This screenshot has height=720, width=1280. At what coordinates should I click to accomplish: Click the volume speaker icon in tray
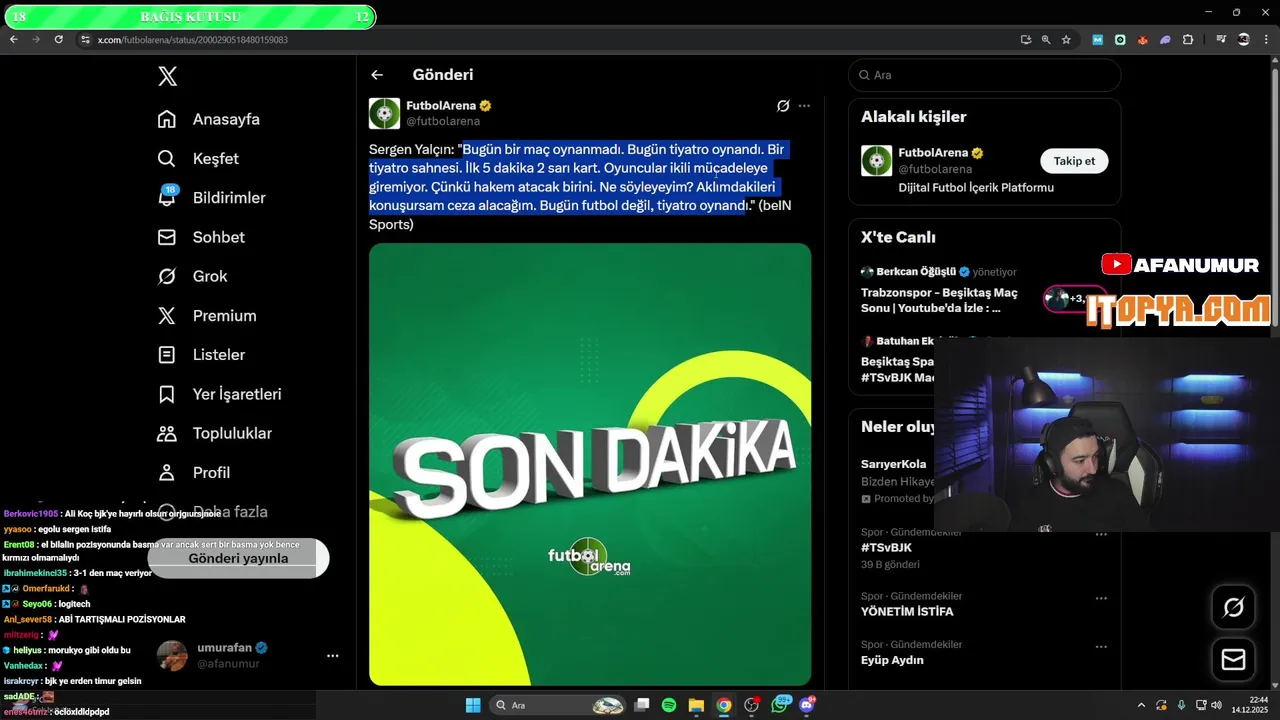tap(1216, 705)
